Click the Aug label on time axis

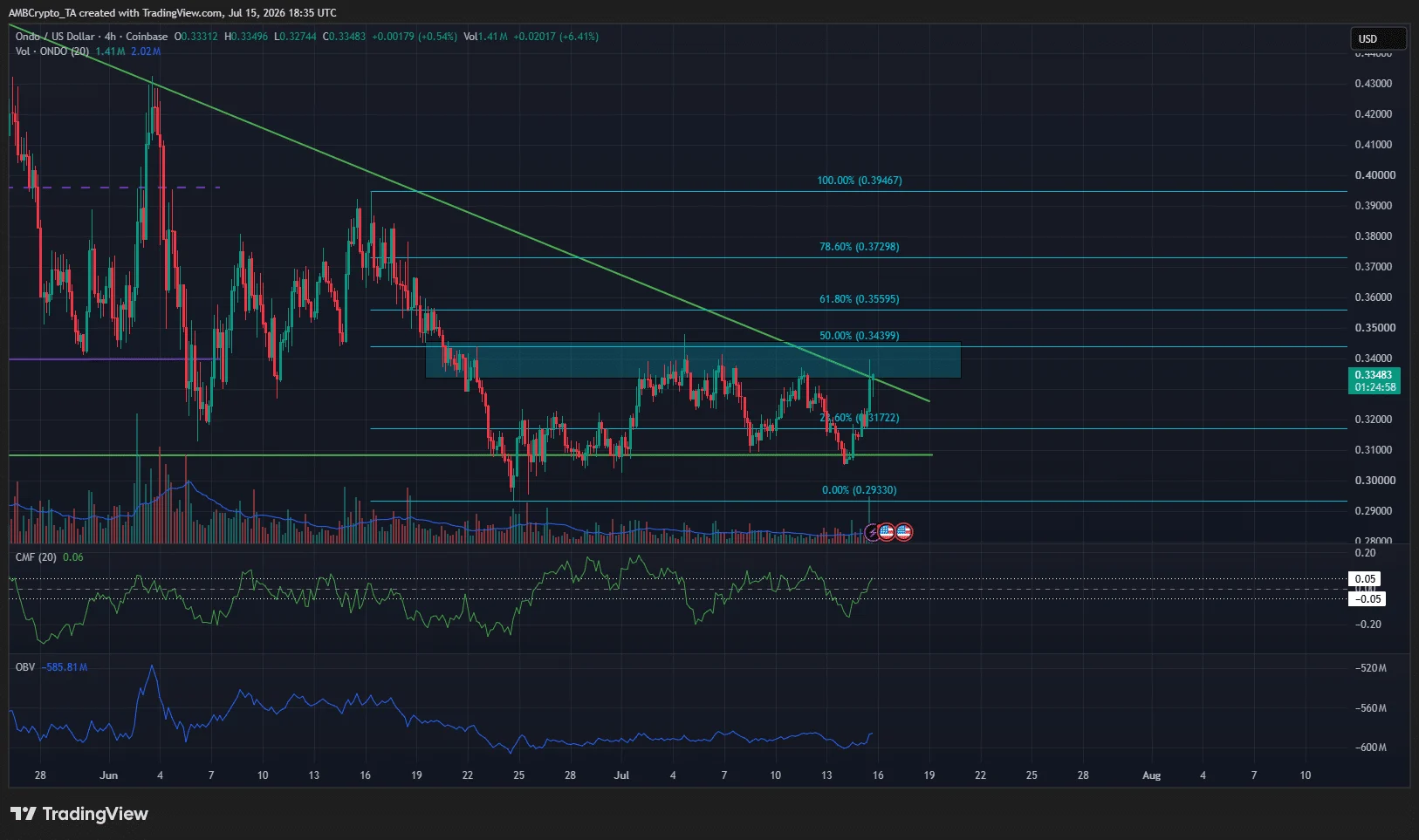pyautogui.click(x=1151, y=775)
